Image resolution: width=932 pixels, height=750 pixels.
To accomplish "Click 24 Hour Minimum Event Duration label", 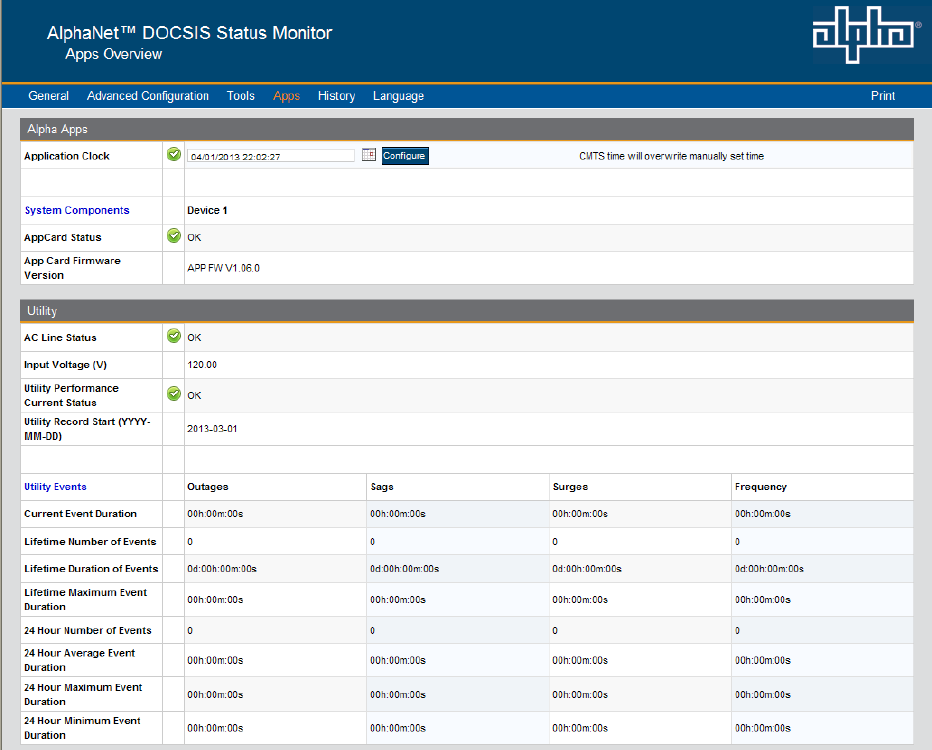I will (82, 728).
